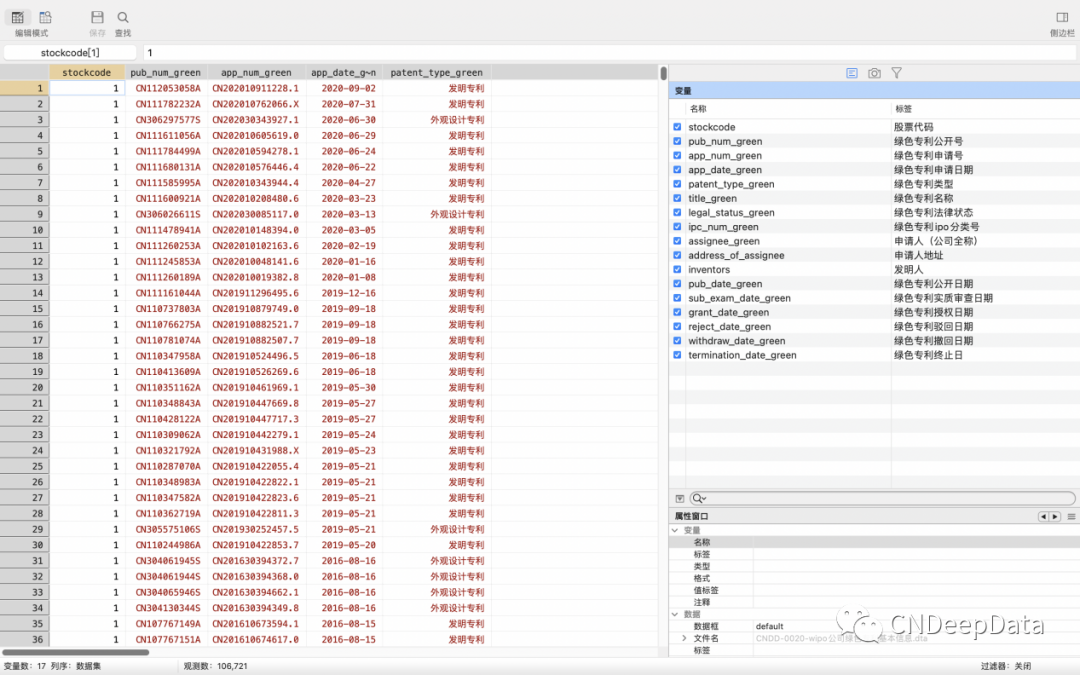Toggle the sidebar icon at top right
Image resolution: width=1080 pixels, height=675 pixels.
point(1061,17)
